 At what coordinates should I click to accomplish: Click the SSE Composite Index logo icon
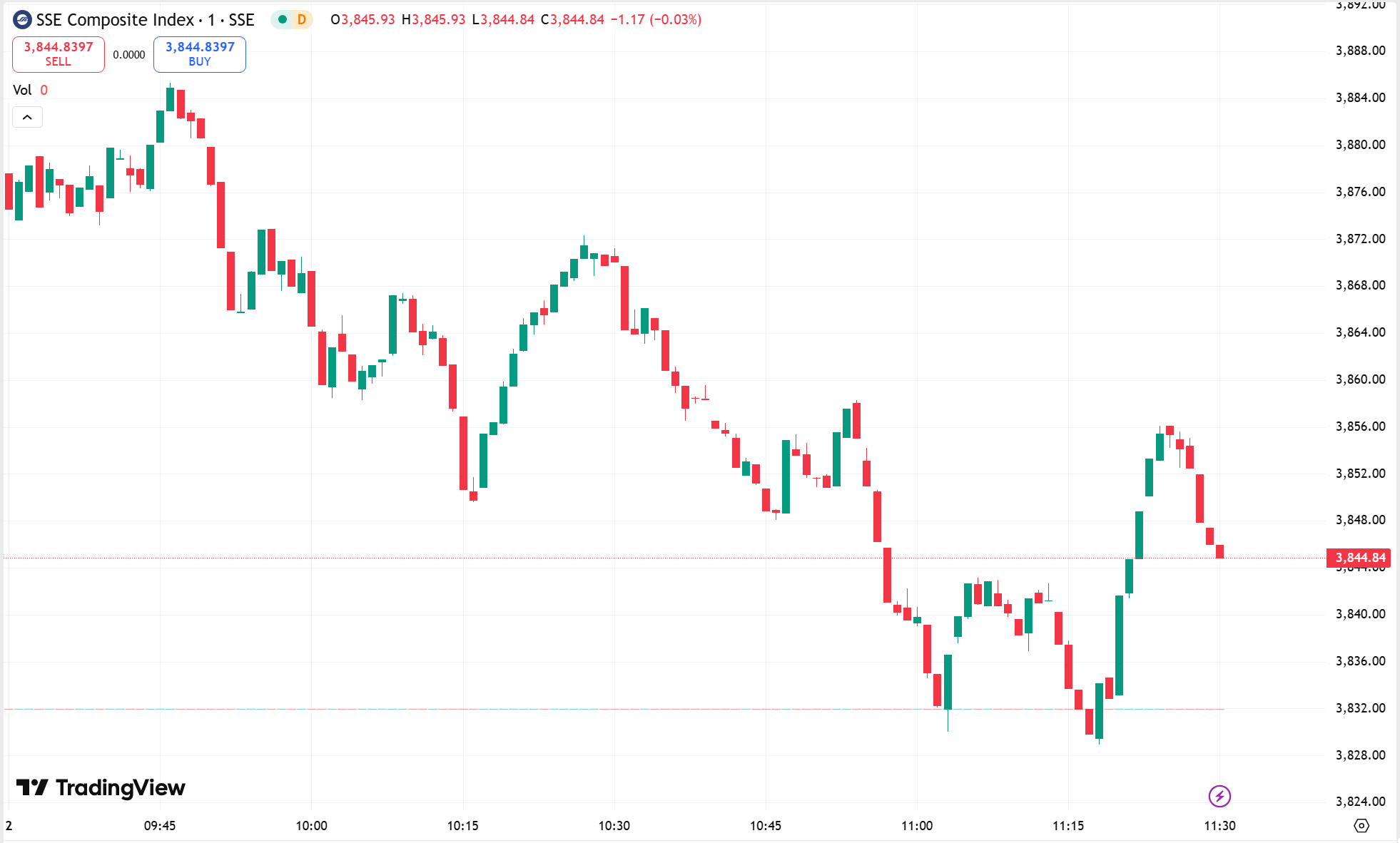pyautogui.click(x=22, y=20)
